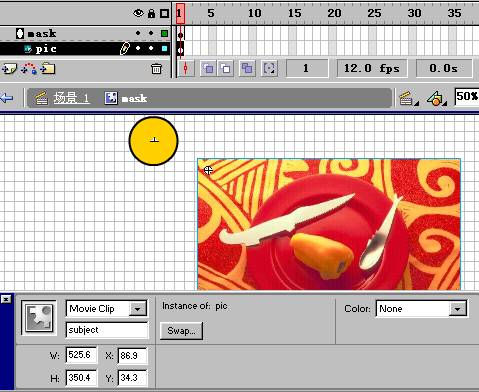Click frame 20 on the timeline ruler
Image resolution: width=479 pixels, height=392 pixels.
pyautogui.click(x=334, y=13)
